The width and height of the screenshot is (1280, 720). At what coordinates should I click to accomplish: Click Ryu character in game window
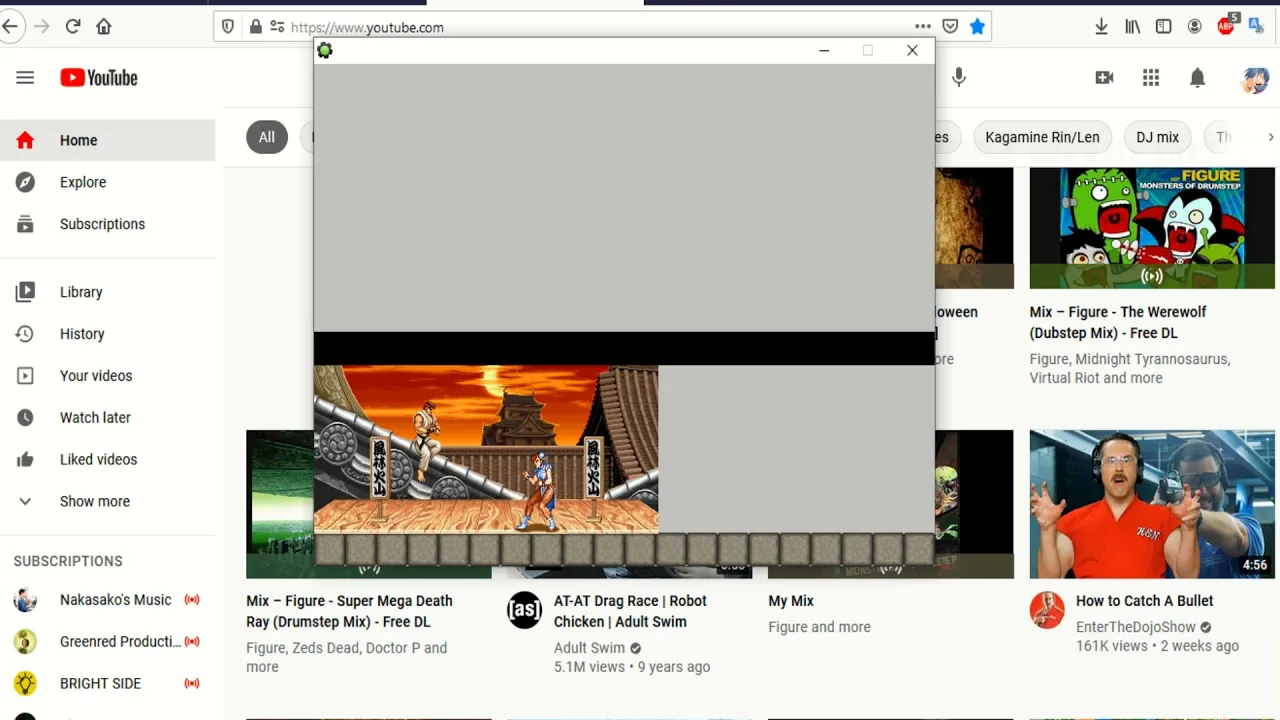point(428,440)
